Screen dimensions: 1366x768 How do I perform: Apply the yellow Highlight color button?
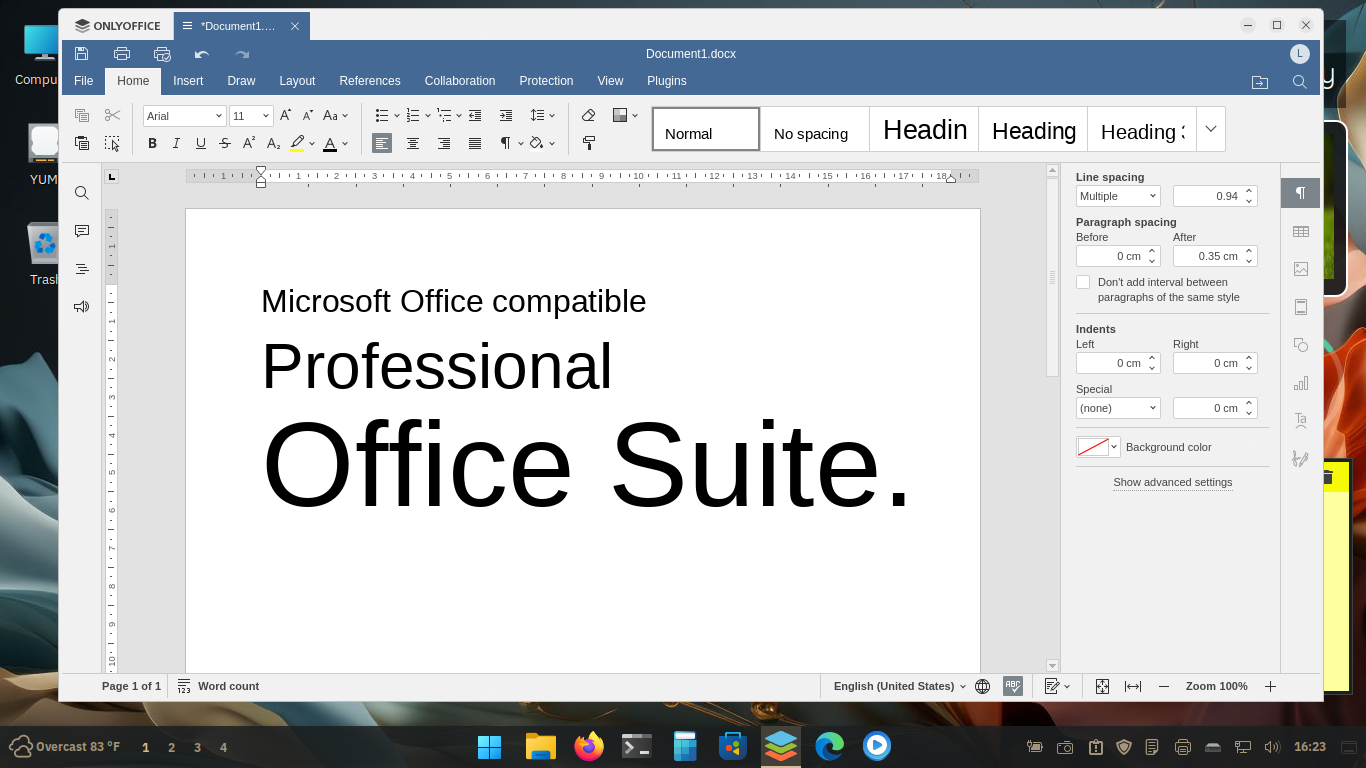[x=297, y=143]
